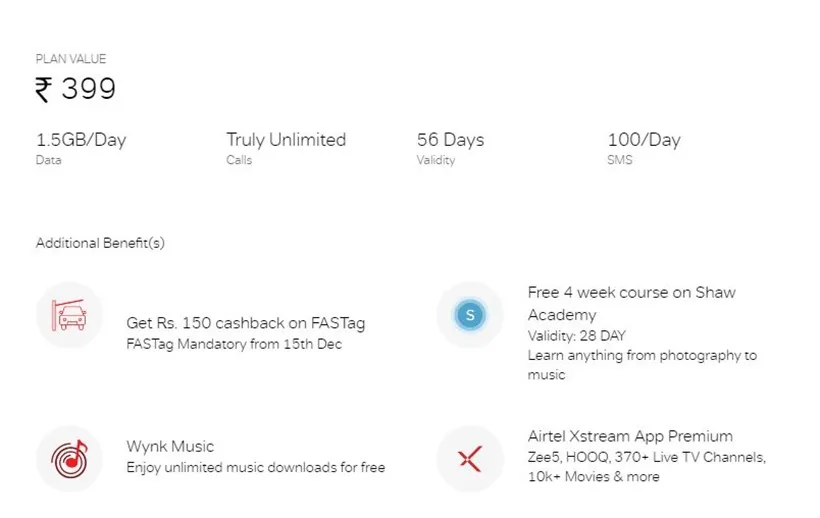Select Free 4 week course on Shaw Academy
The height and width of the screenshot is (518, 820).
point(632,303)
